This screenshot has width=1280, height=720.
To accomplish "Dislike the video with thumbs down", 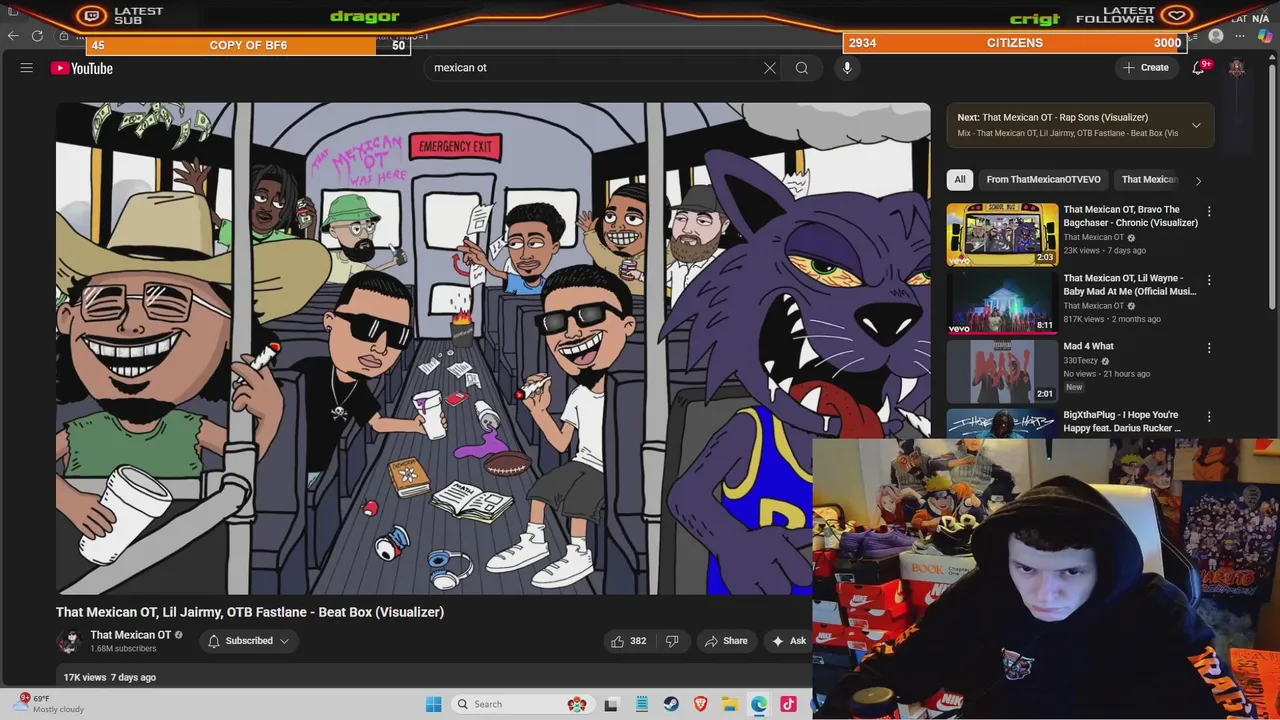I will point(672,641).
